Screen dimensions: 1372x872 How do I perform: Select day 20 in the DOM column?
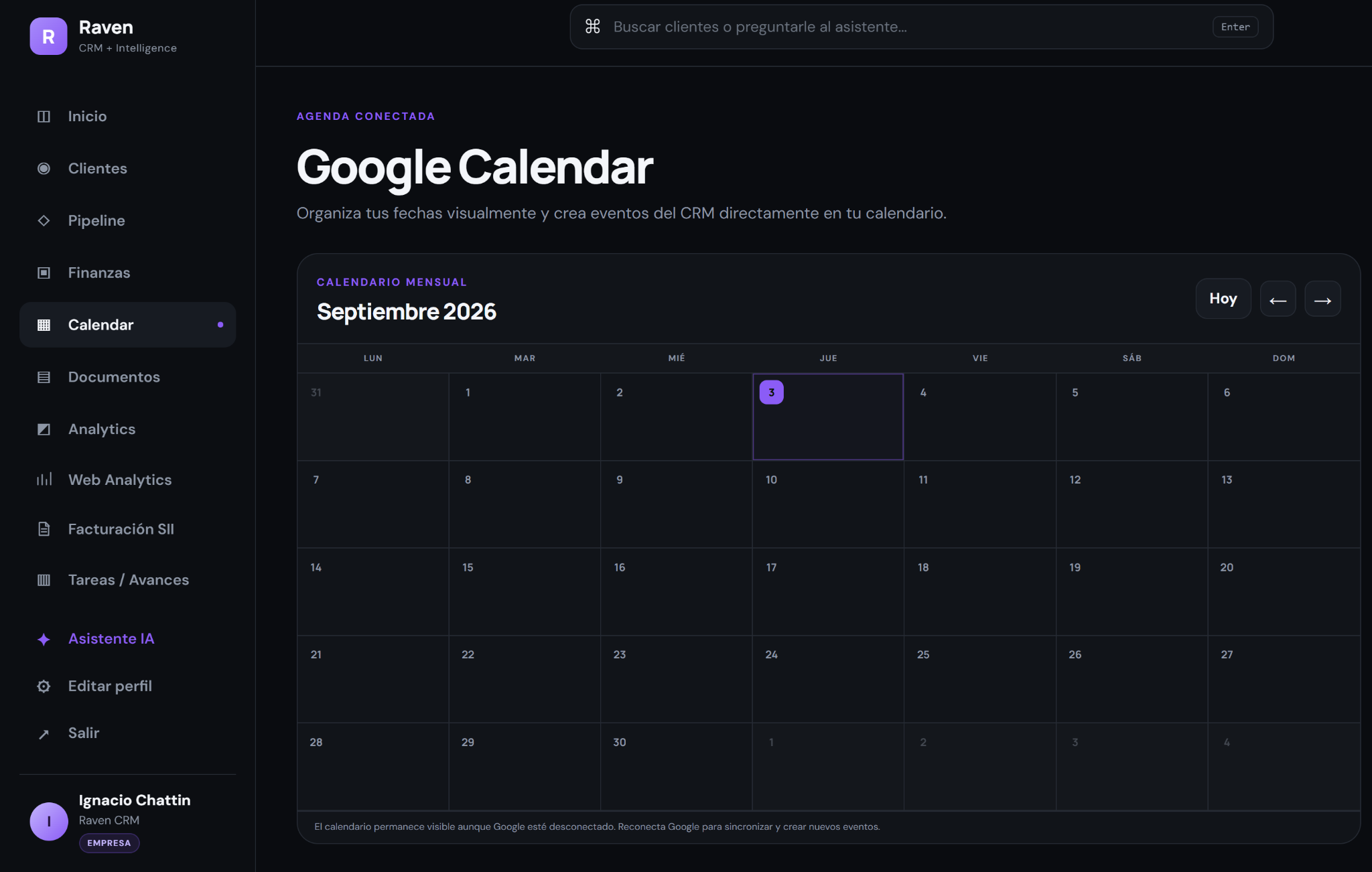click(x=1284, y=592)
